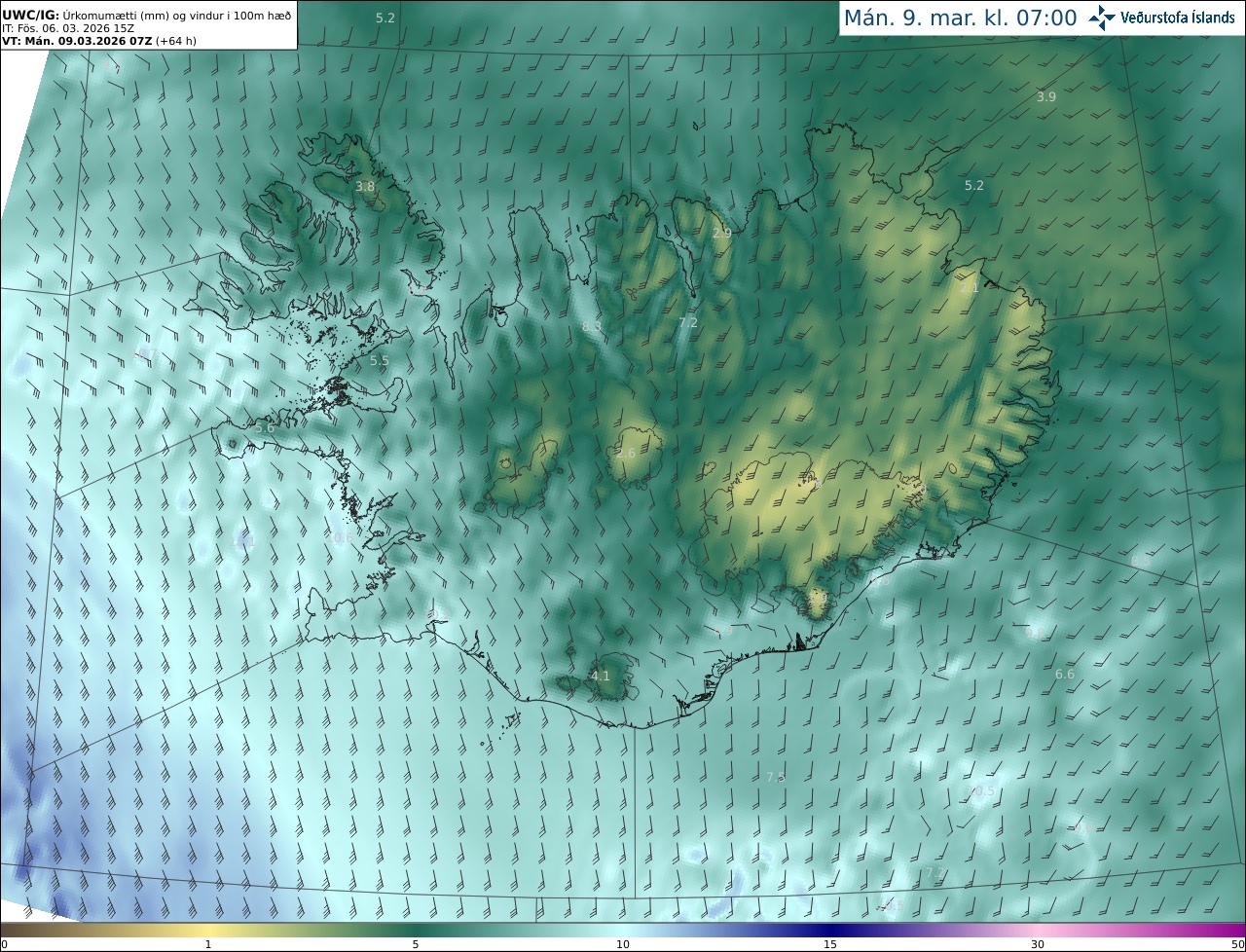Click the 6.6 value on the map
Image resolution: width=1246 pixels, height=952 pixels.
pyautogui.click(x=1065, y=674)
